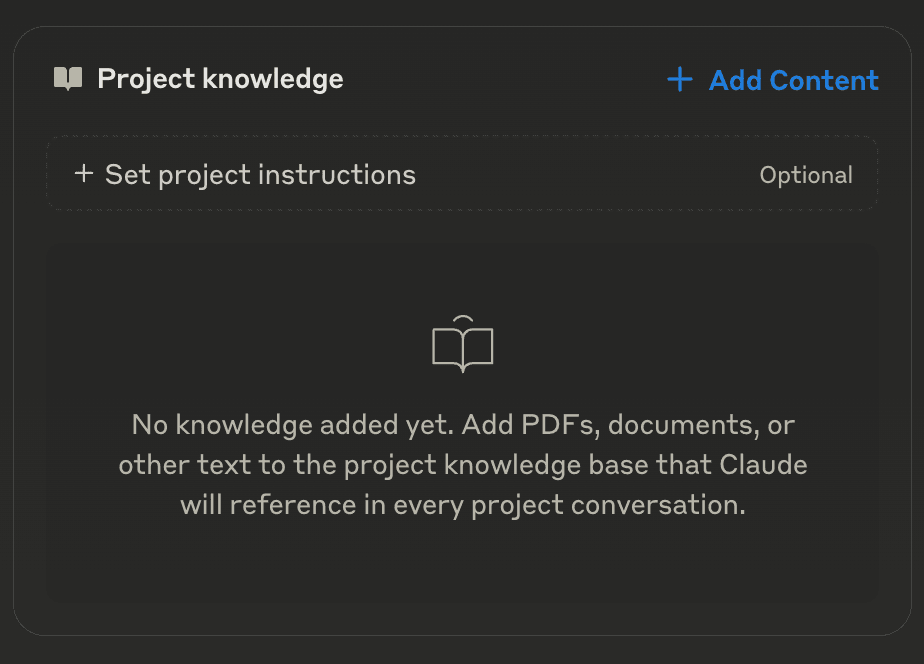The height and width of the screenshot is (664, 924).
Task: Select the Set project instructions row
Action: tap(461, 174)
